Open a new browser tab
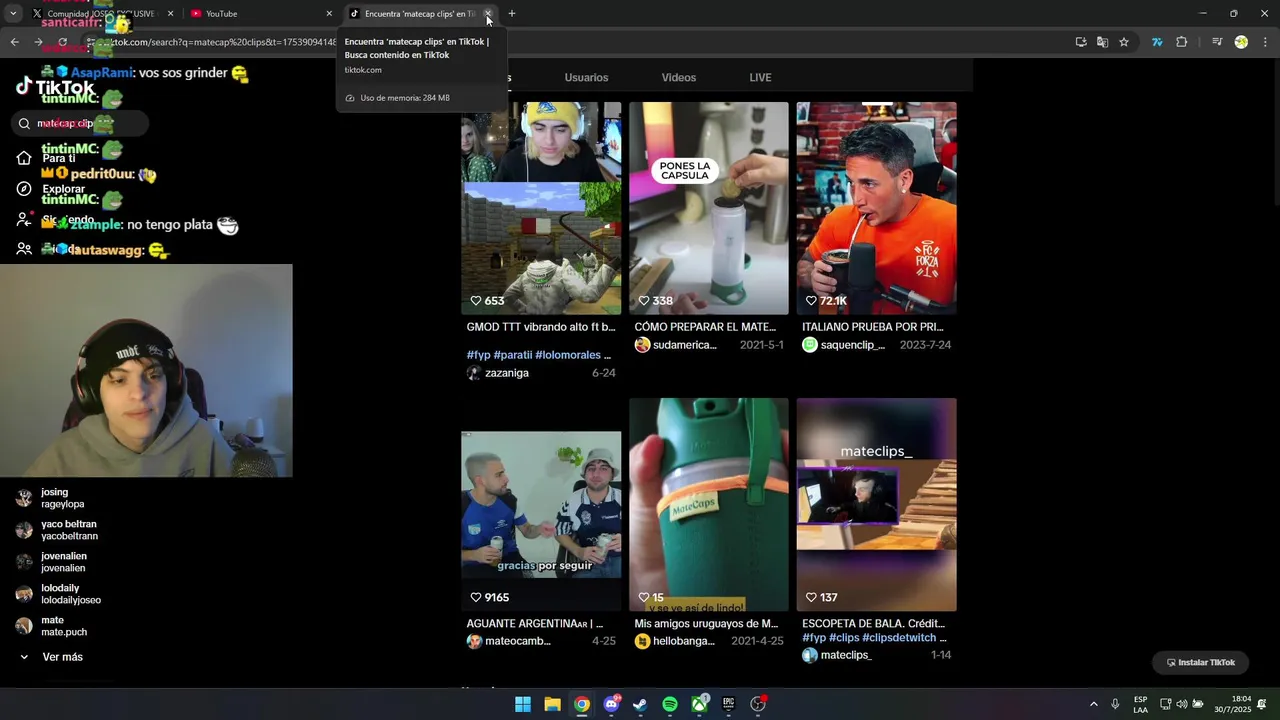1280x720 pixels. point(512,14)
